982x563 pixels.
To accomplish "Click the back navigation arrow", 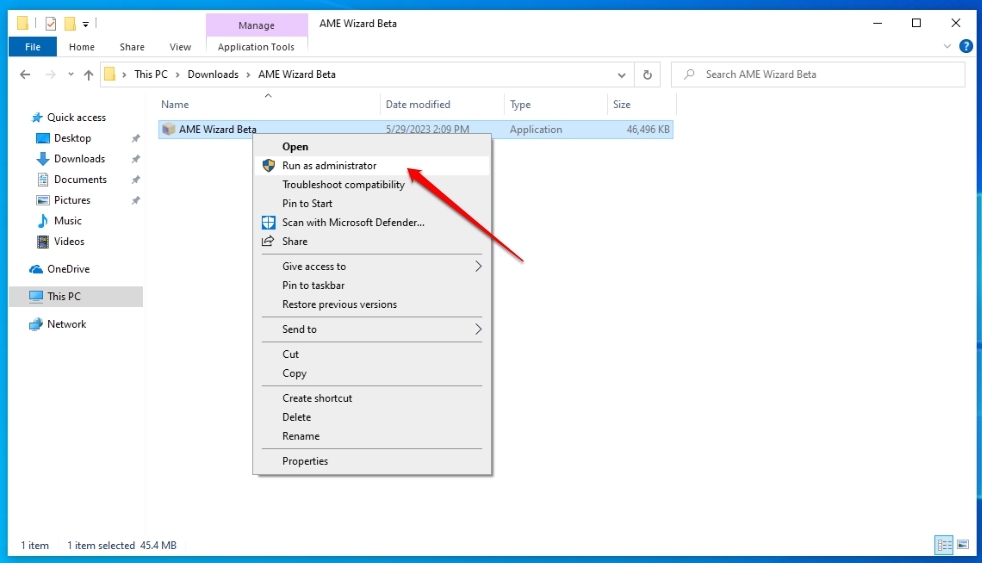I will click(x=25, y=75).
